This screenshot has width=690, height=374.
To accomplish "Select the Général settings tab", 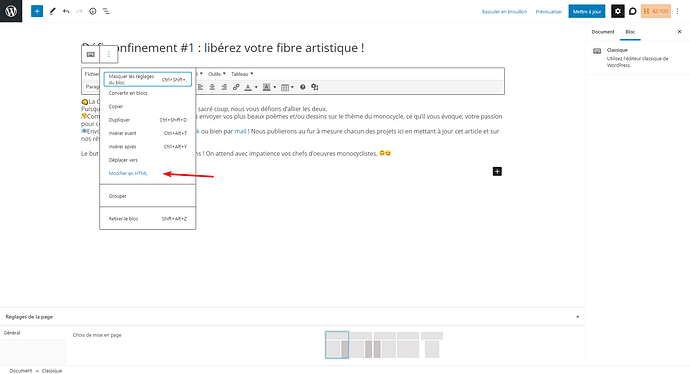I will coord(12,333).
